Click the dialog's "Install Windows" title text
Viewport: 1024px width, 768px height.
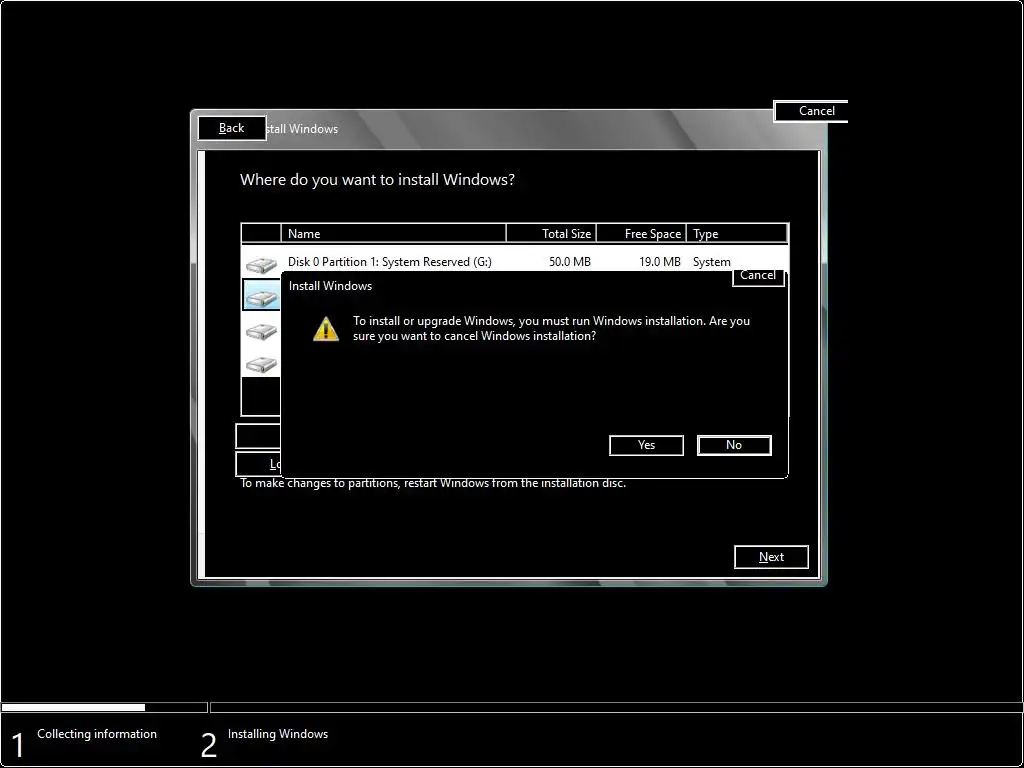tap(330, 286)
